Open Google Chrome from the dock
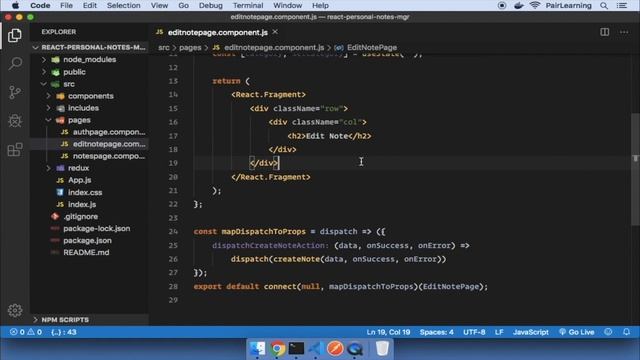640x360 pixels. click(277, 349)
